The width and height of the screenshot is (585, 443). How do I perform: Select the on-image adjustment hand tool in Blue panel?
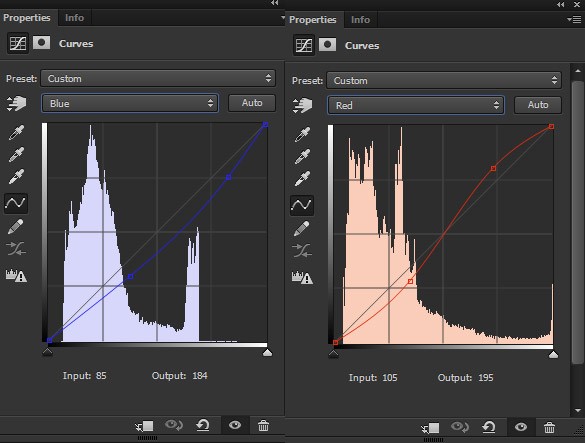pyautogui.click(x=16, y=103)
